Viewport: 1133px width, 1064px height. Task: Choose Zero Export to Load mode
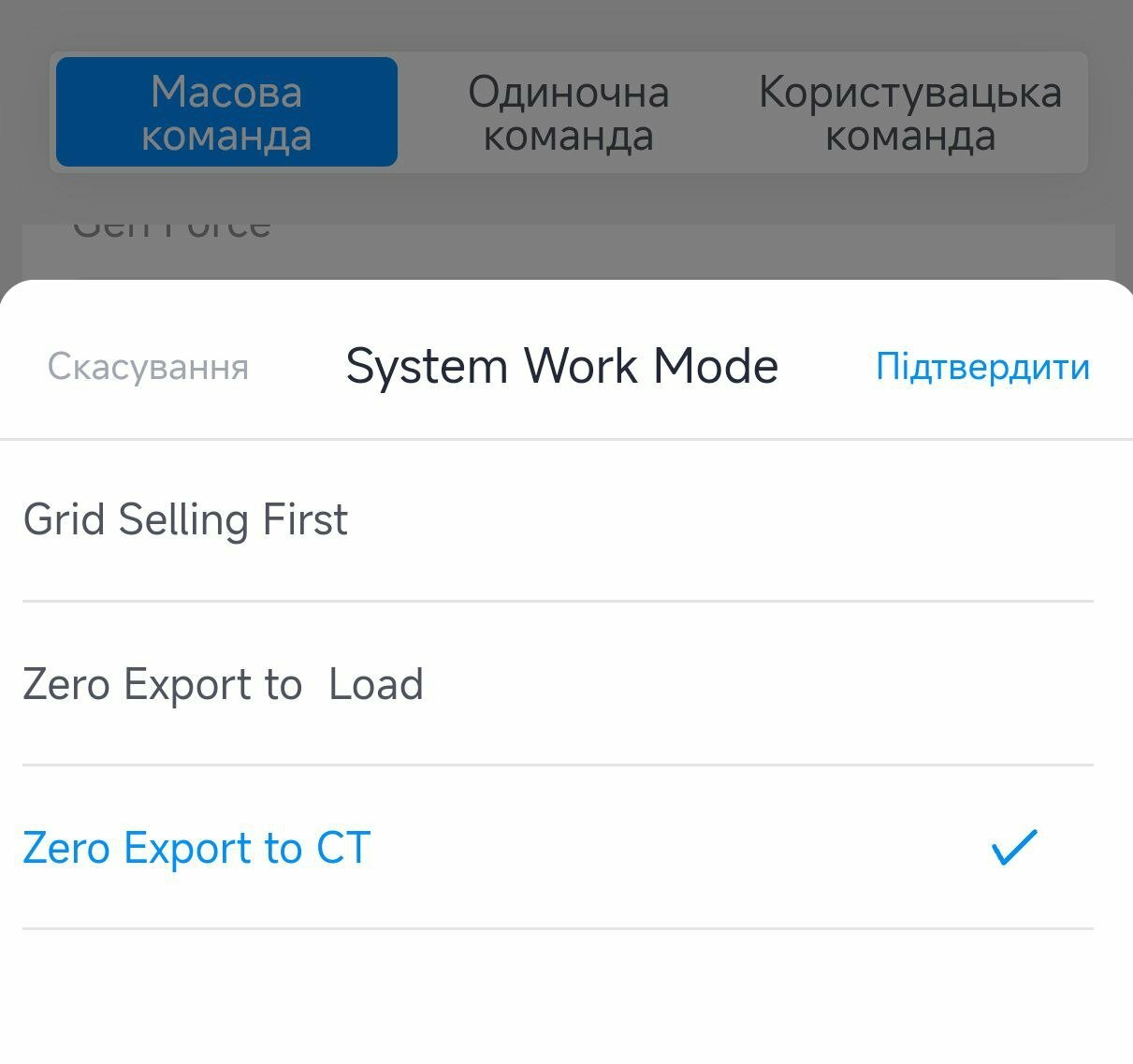[x=558, y=684]
